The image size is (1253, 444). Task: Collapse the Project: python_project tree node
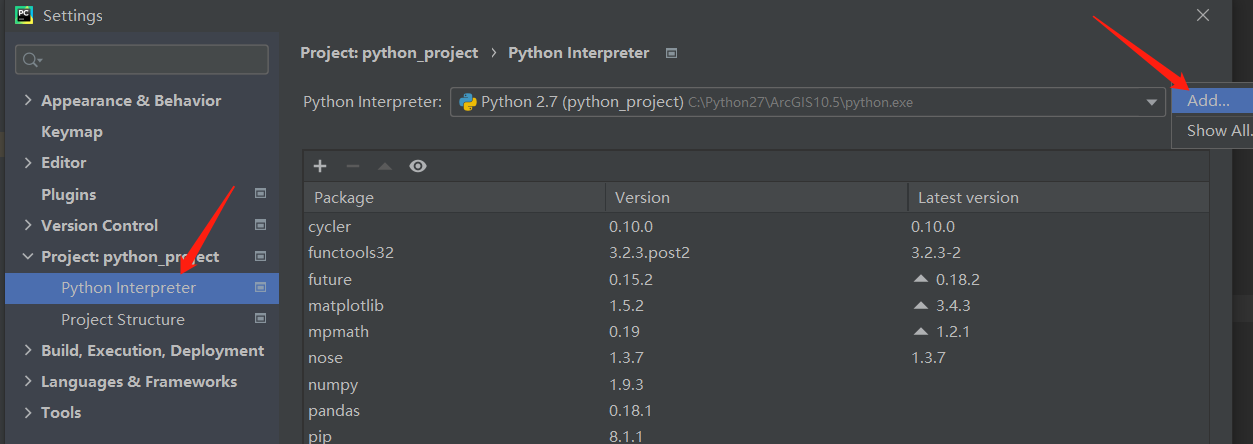(28, 257)
